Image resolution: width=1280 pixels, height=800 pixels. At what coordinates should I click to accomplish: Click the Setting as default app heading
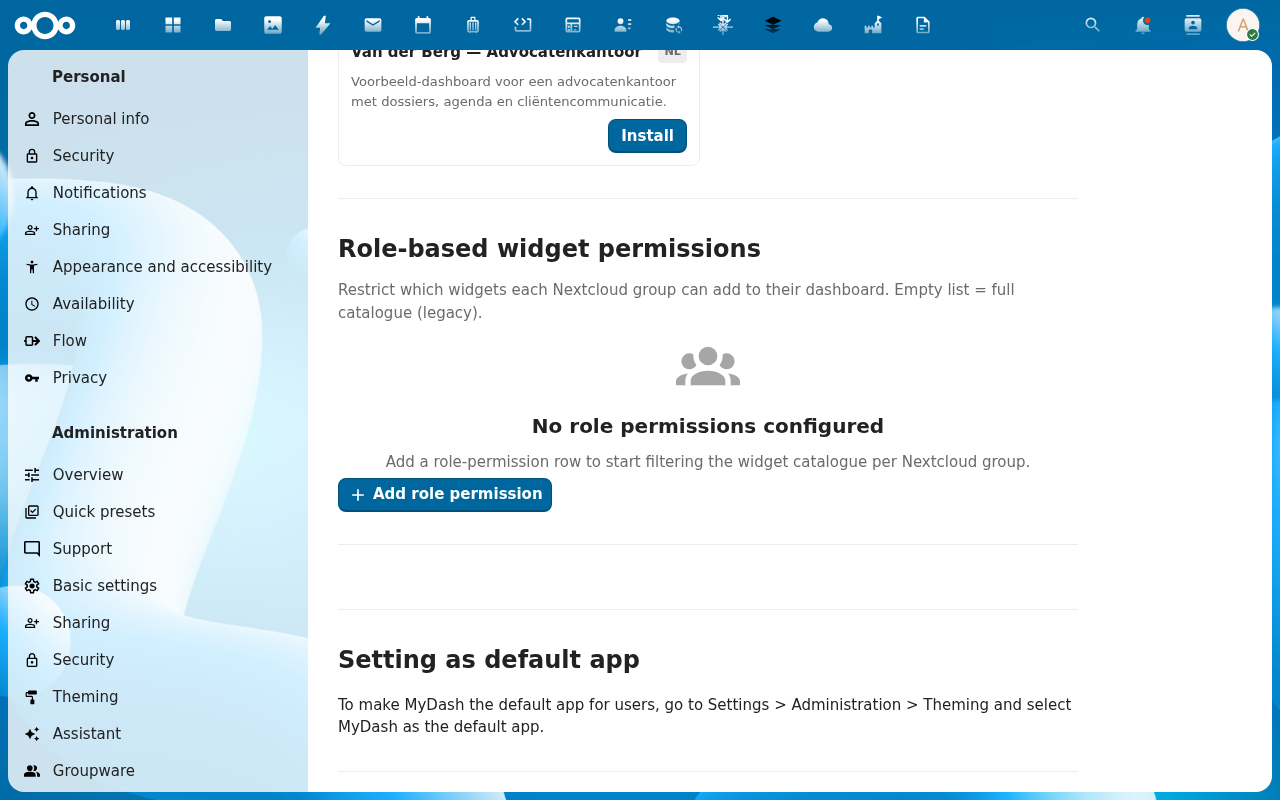pos(489,660)
